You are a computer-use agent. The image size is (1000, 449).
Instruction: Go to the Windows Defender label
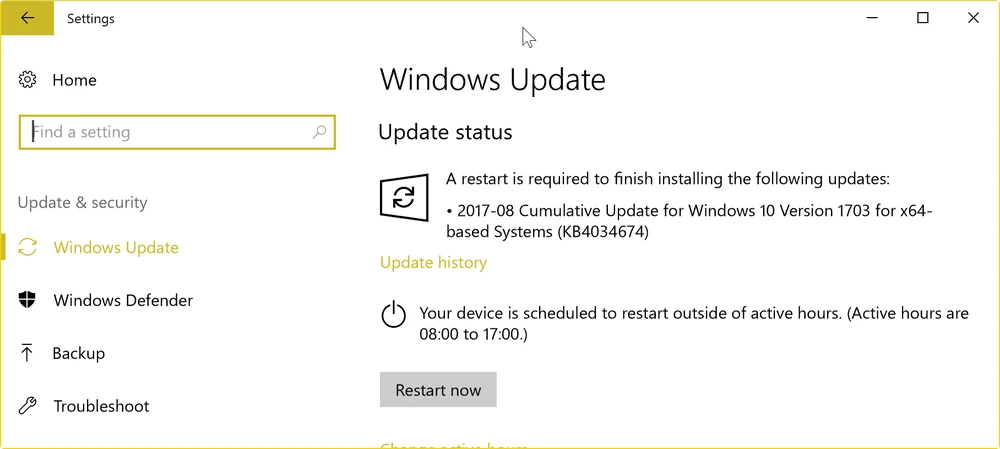(x=123, y=300)
